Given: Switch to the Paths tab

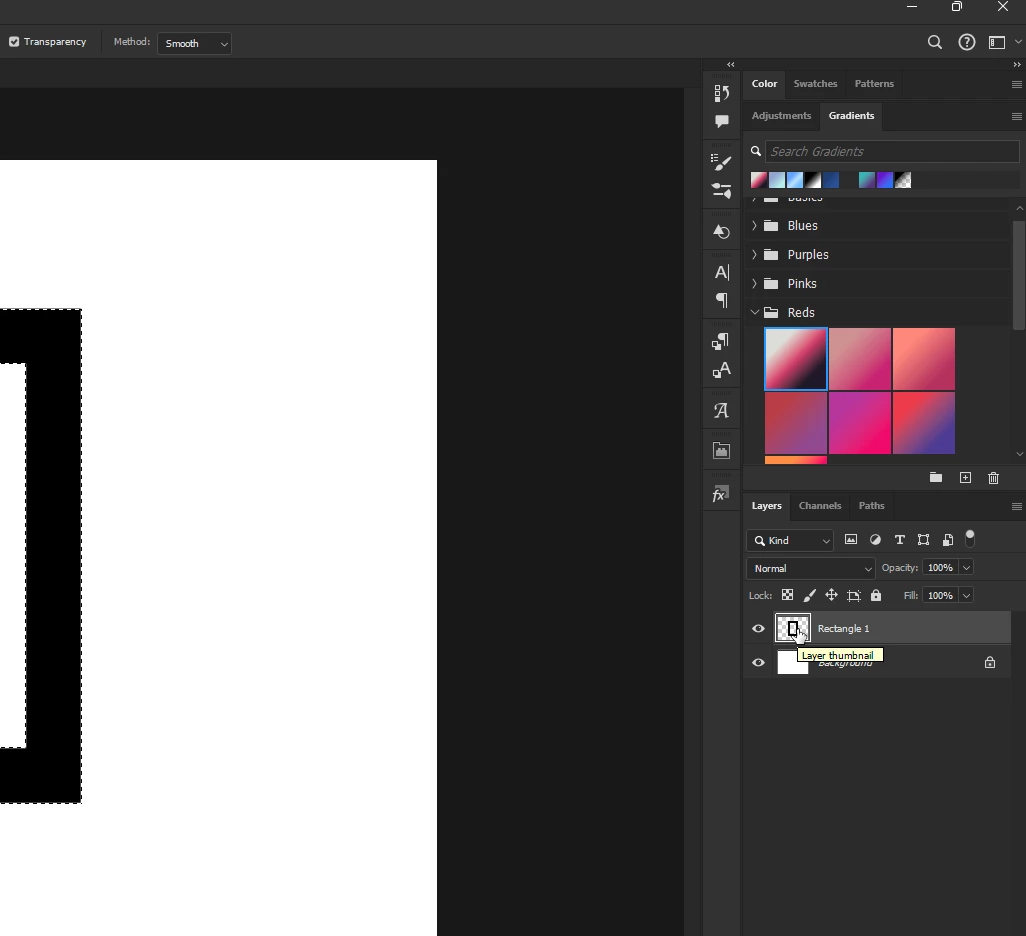Looking at the screenshot, I should click(x=872, y=506).
